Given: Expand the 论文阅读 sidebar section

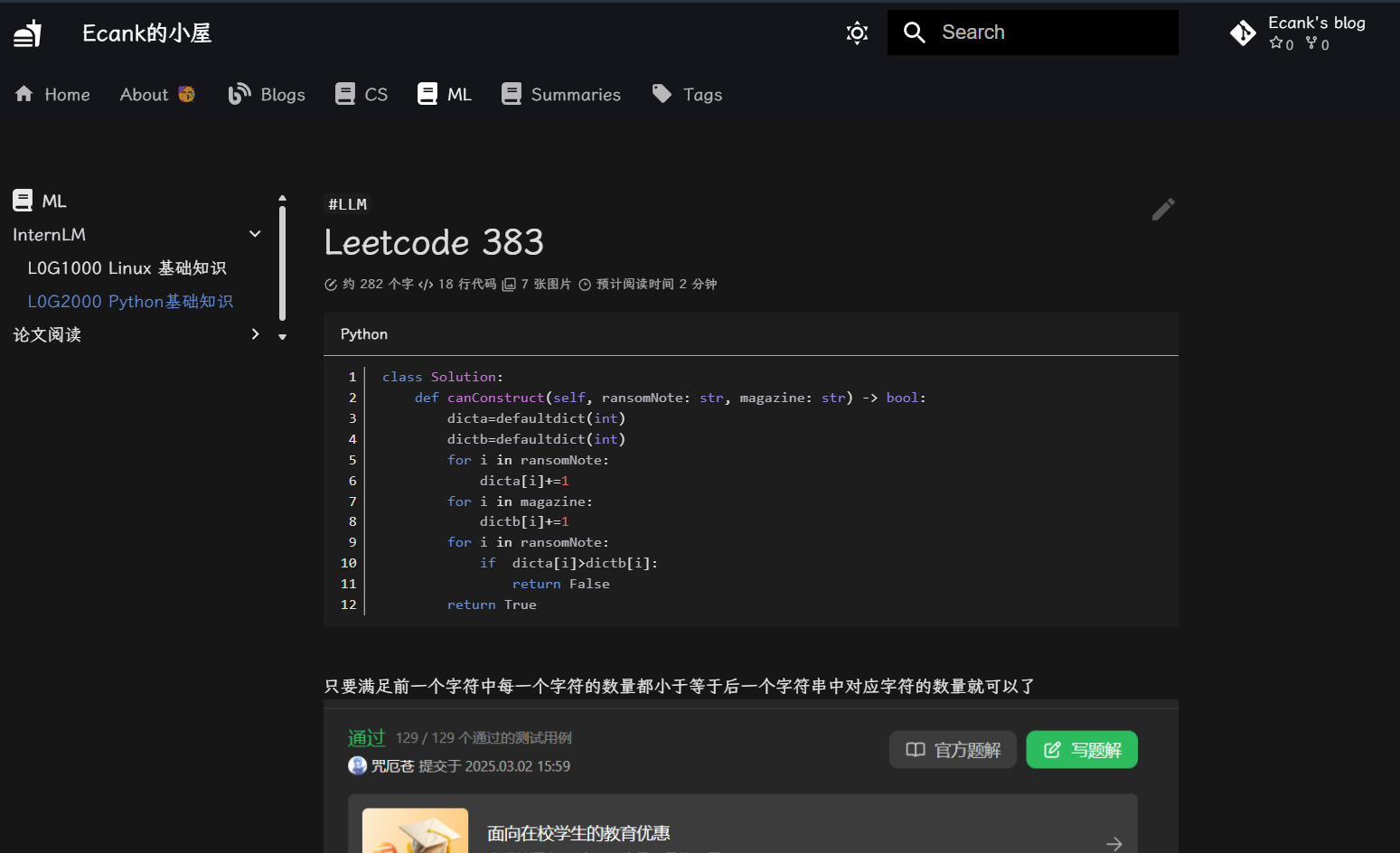Looking at the screenshot, I should point(255,334).
